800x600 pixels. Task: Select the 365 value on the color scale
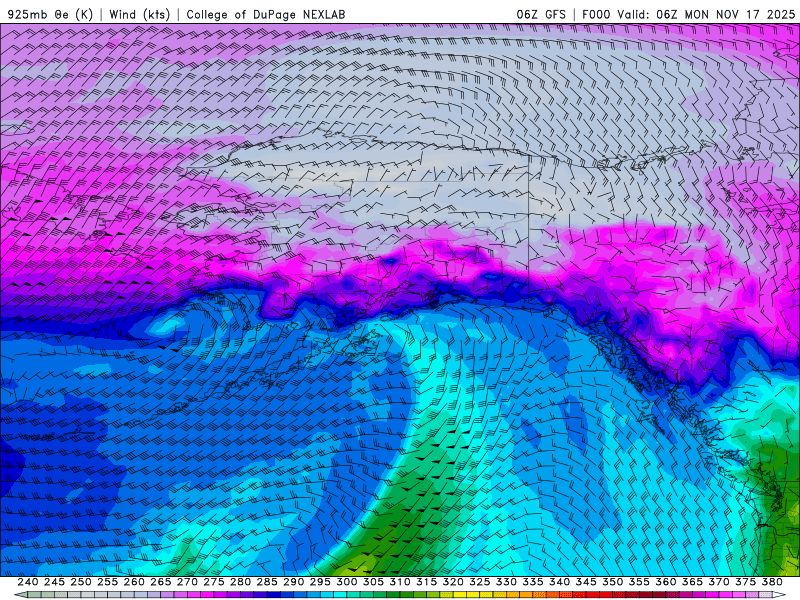pos(692,582)
